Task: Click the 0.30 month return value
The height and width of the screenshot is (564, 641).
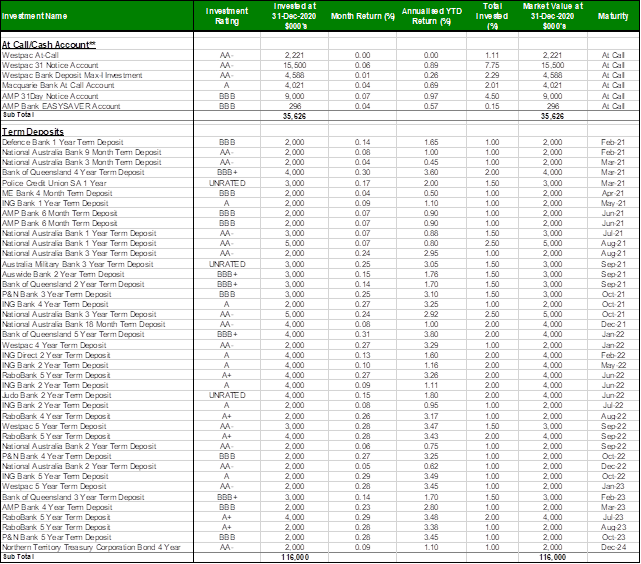Action: tap(363, 172)
